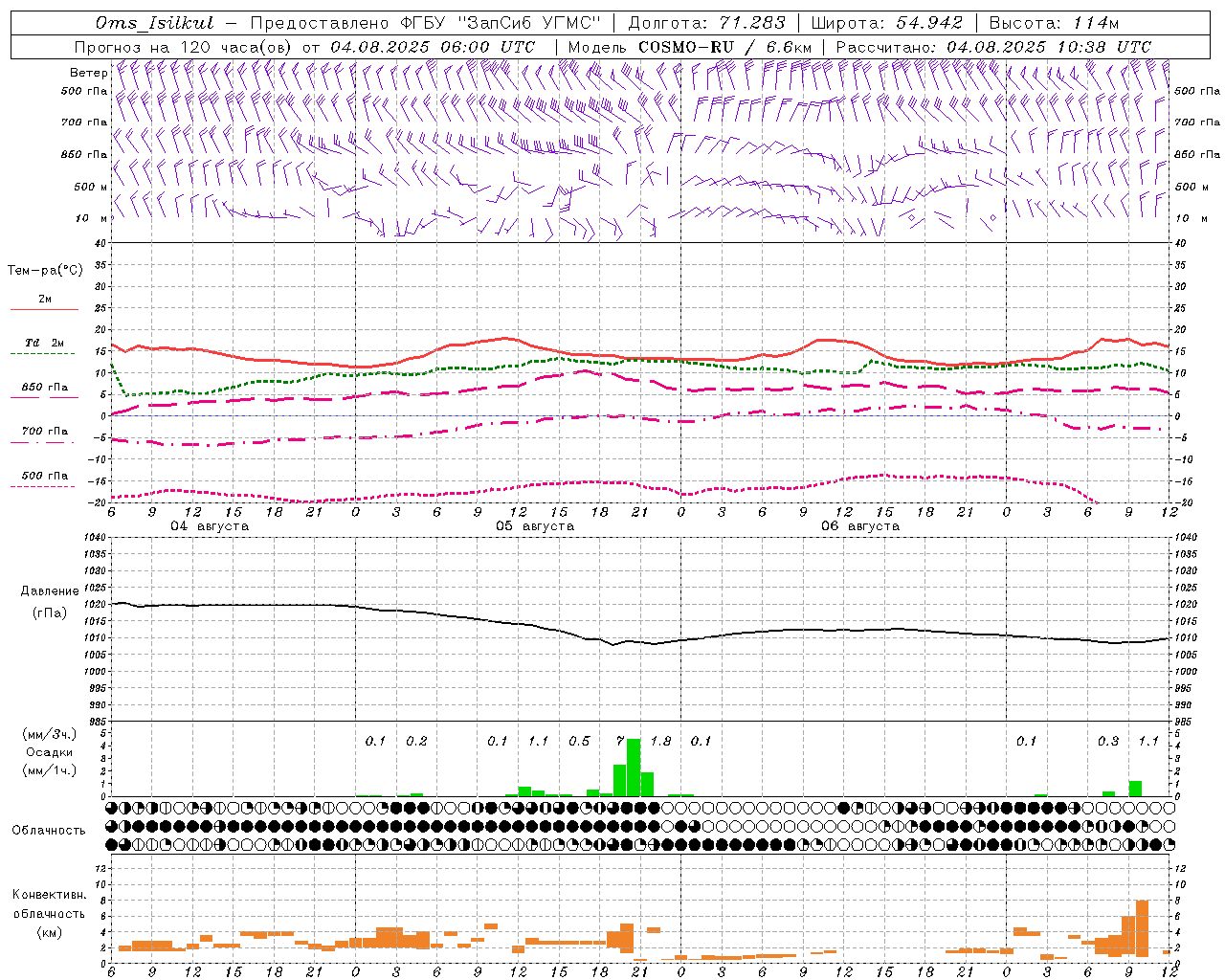
Task: Select the longitude value Долгота: 71.283
Action: click(x=706, y=23)
